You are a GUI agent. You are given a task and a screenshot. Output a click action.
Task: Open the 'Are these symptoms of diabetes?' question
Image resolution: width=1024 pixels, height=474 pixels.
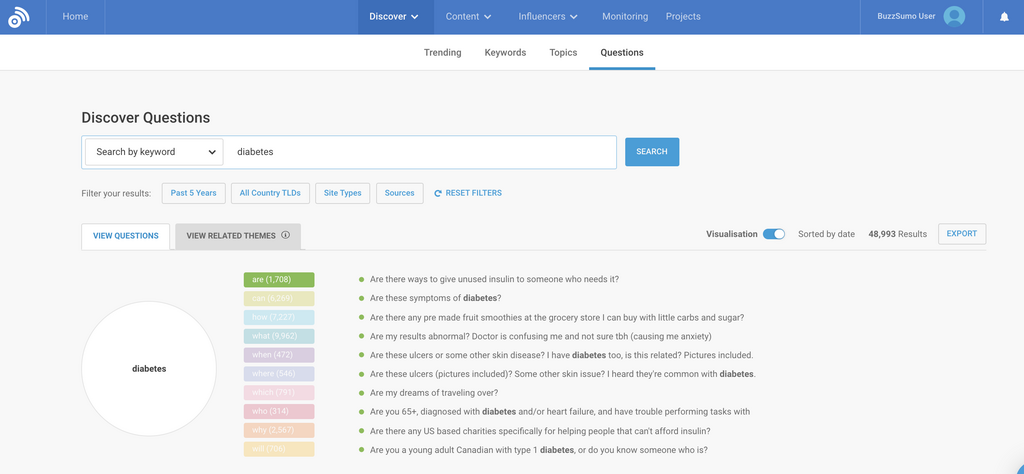[435, 298]
